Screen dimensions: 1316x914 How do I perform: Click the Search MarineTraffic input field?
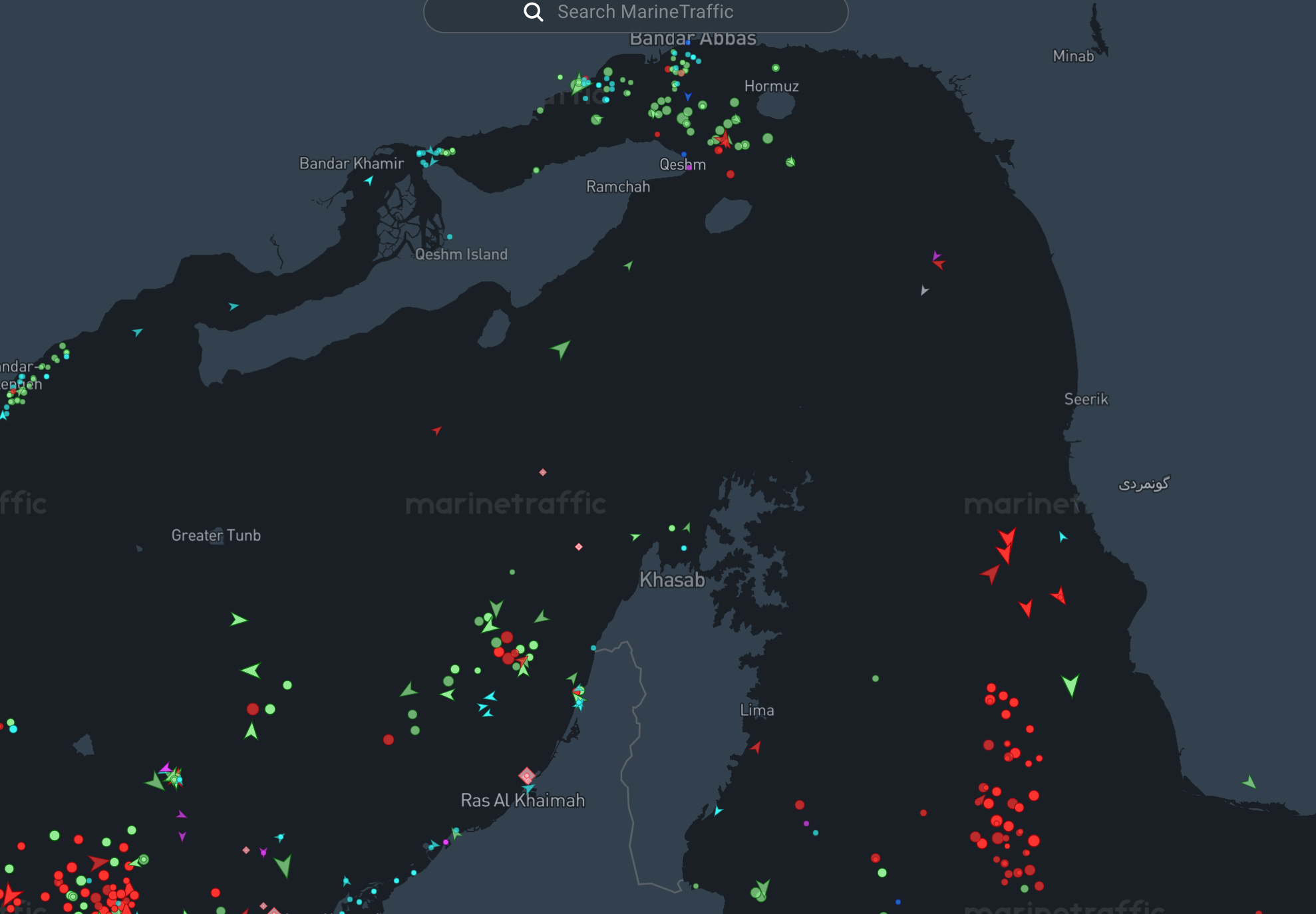pos(644,12)
